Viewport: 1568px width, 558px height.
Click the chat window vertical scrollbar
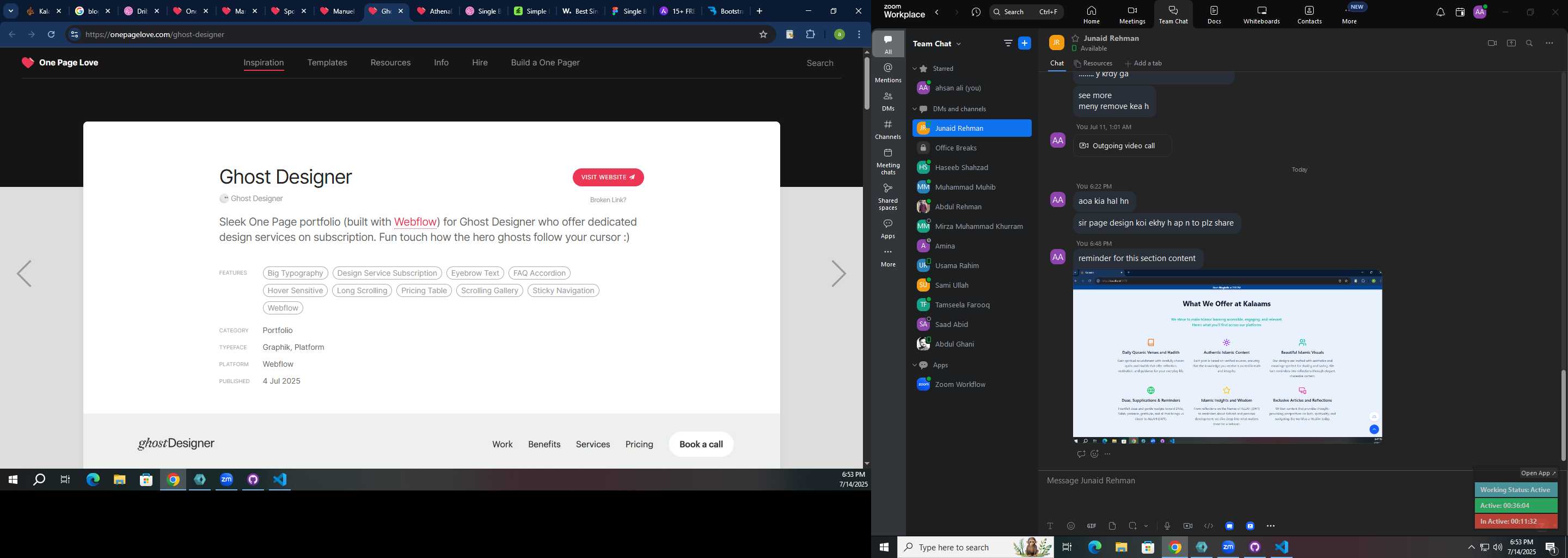point(1563,414)
